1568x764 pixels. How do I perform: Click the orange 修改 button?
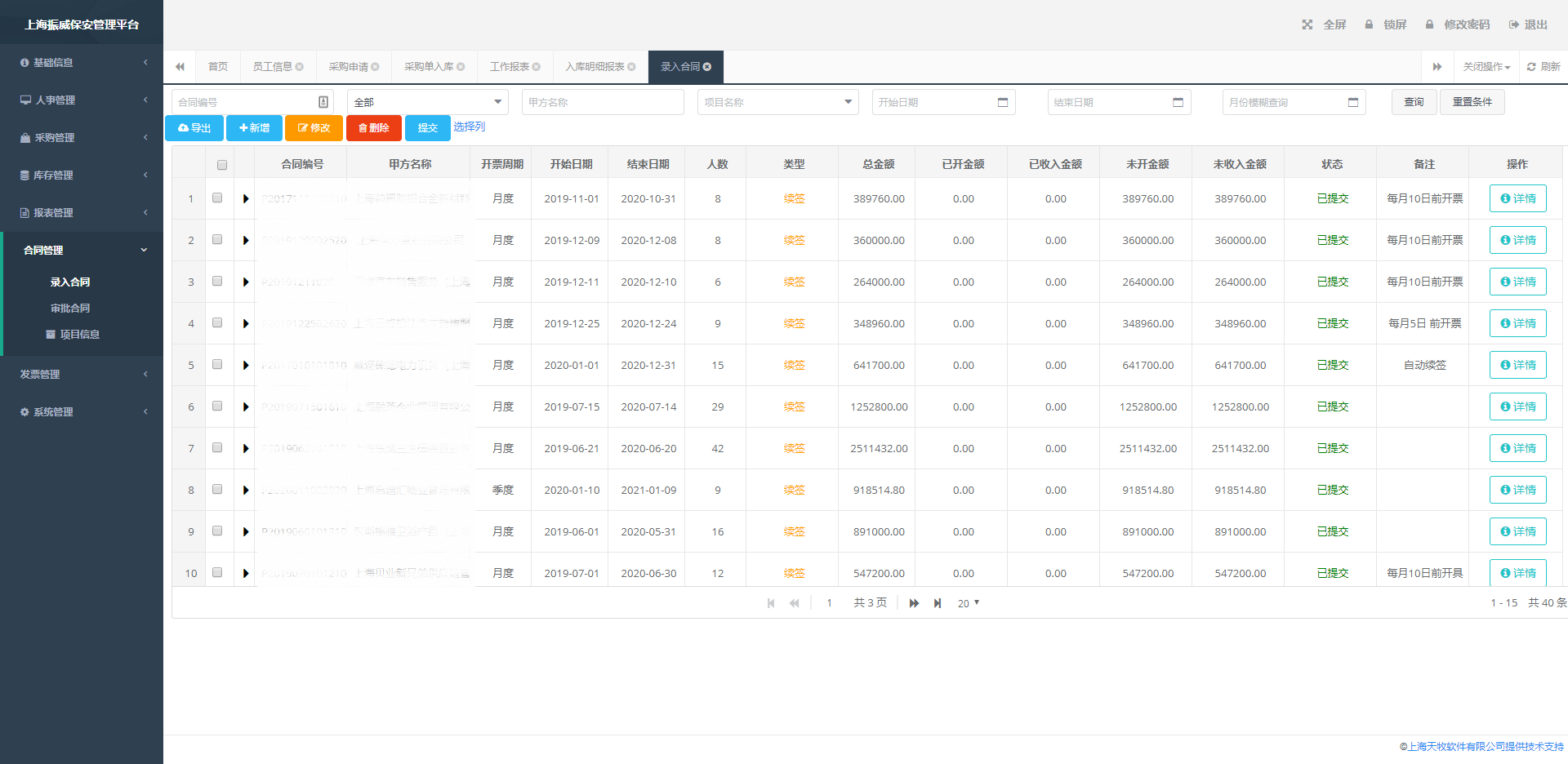pos(314,128)
